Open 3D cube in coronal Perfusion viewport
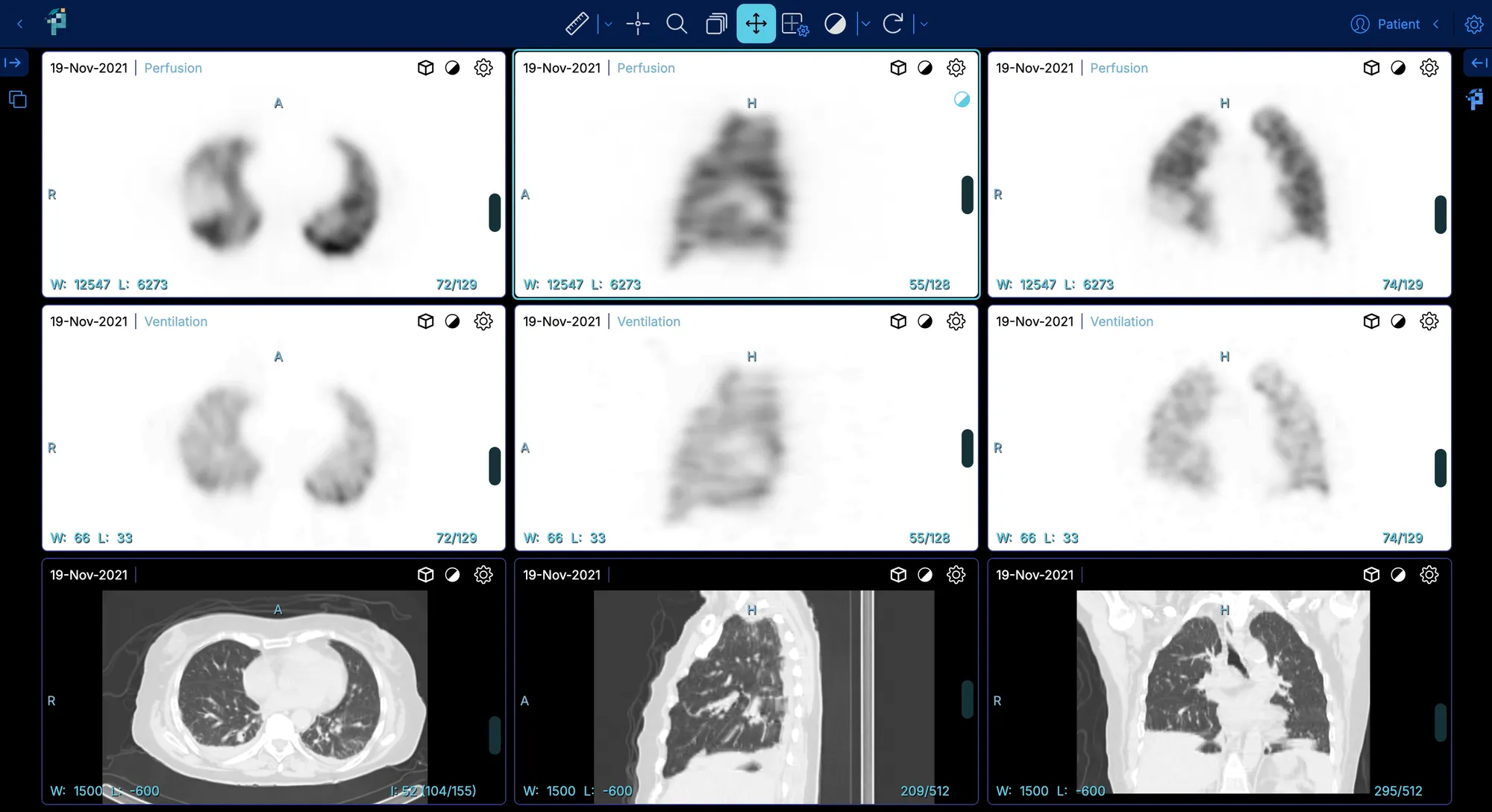Viewport: 1492px width, 812px height. click(1371, 68)
